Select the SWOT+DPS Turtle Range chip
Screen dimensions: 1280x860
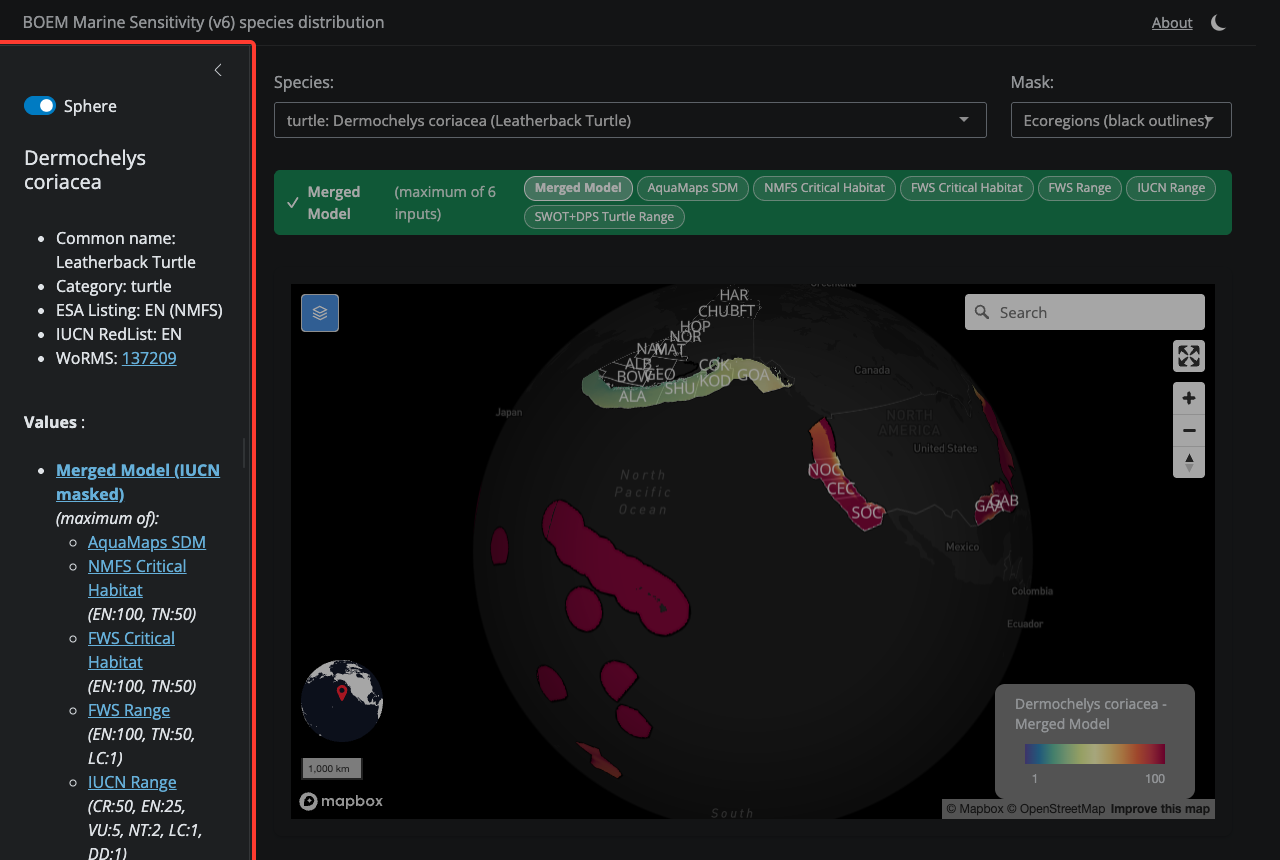(x=604, y=216)
